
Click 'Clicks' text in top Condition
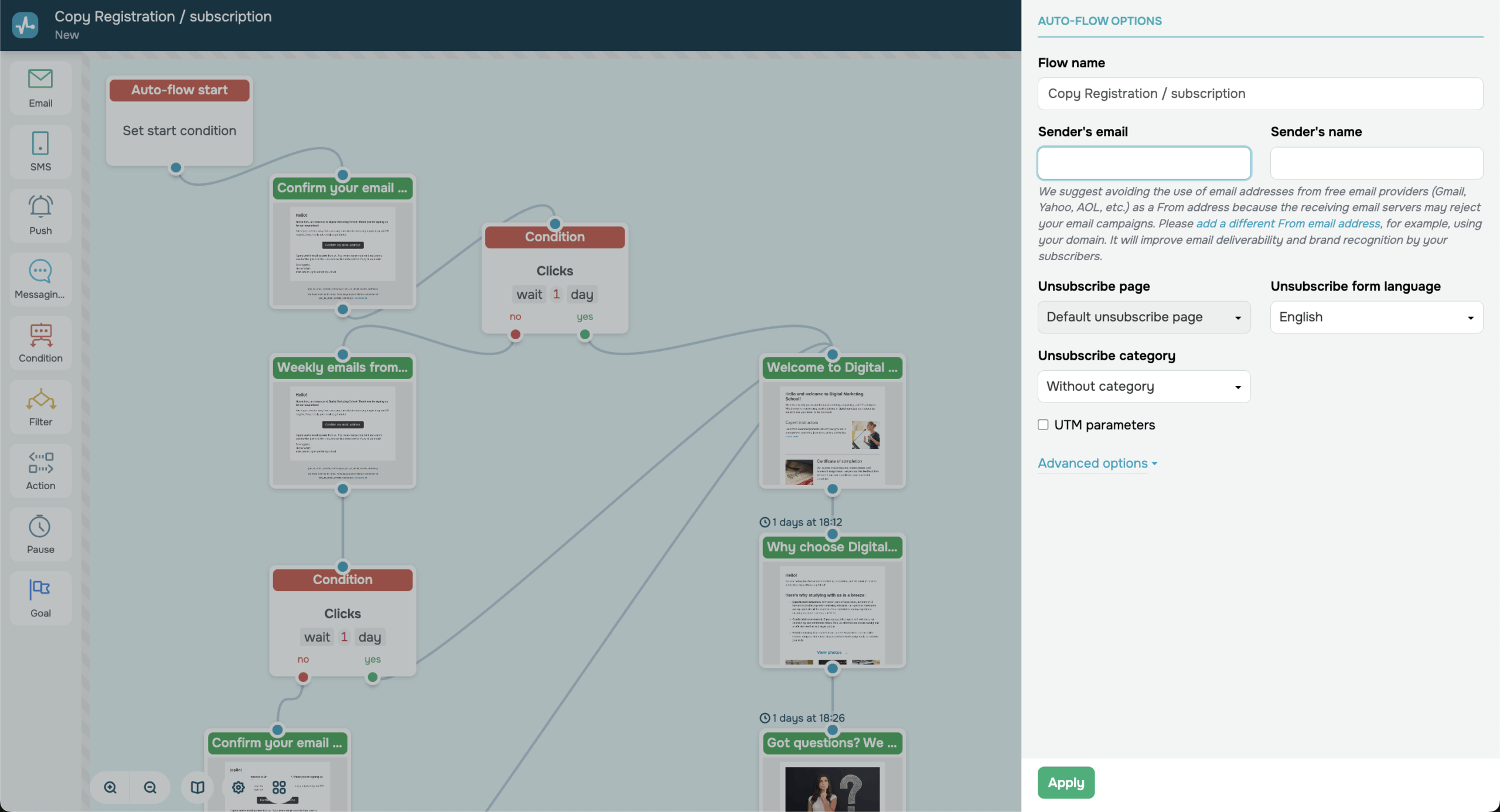coord(555,271)
